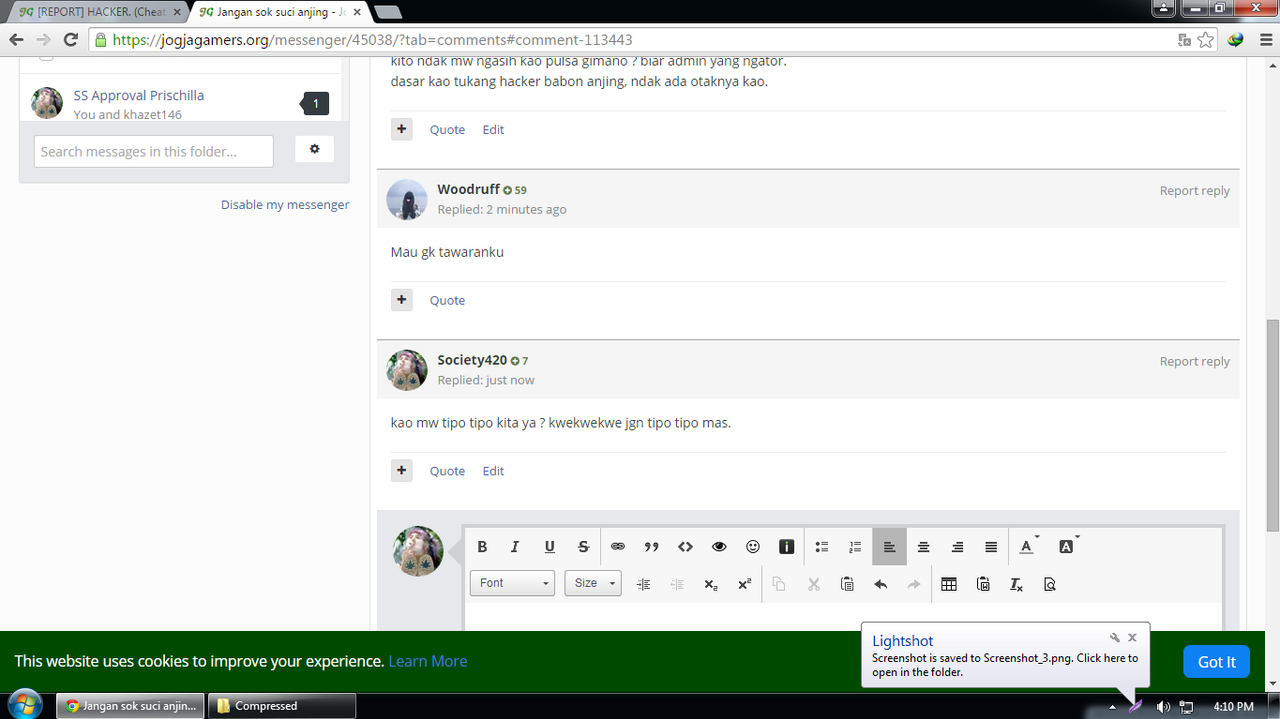
Task: Open the Windows Start menu
Action: coord(24,705)
